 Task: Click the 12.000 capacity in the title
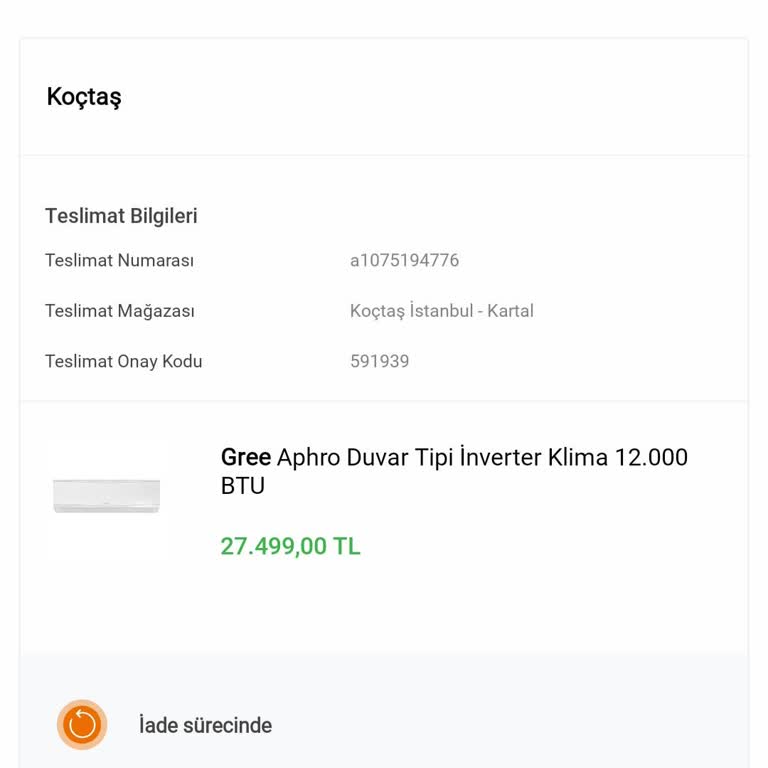coord(651,458)
